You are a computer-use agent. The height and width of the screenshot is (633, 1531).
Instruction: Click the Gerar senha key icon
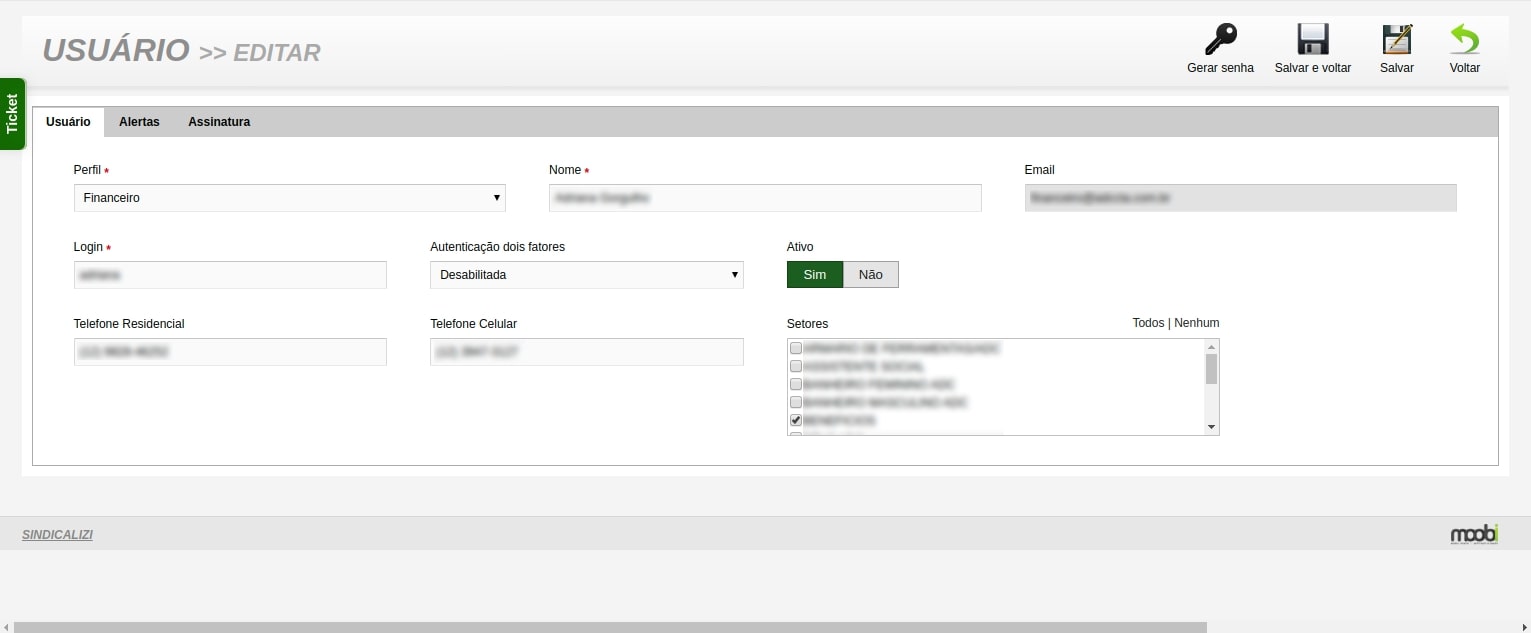click(1219, 40)
